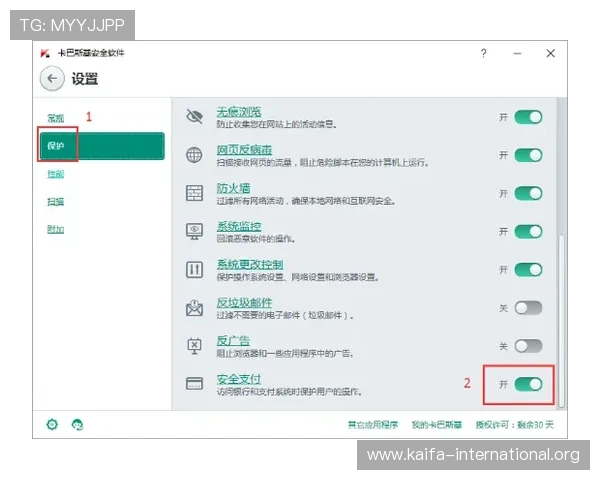Click the 反广告 blocked banner icon

coord(194,346)
